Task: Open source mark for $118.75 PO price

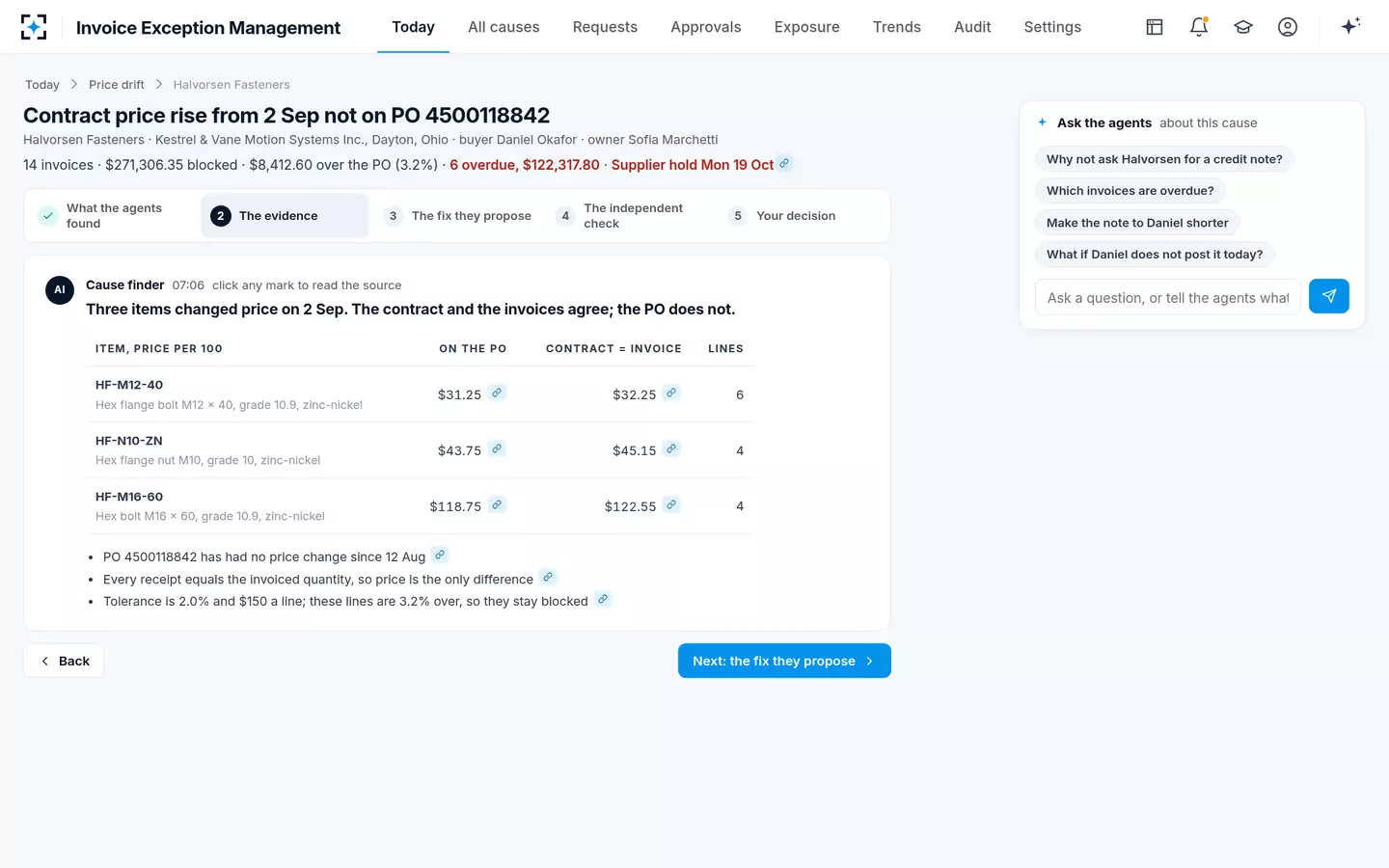Action: (x=497, y=504)
